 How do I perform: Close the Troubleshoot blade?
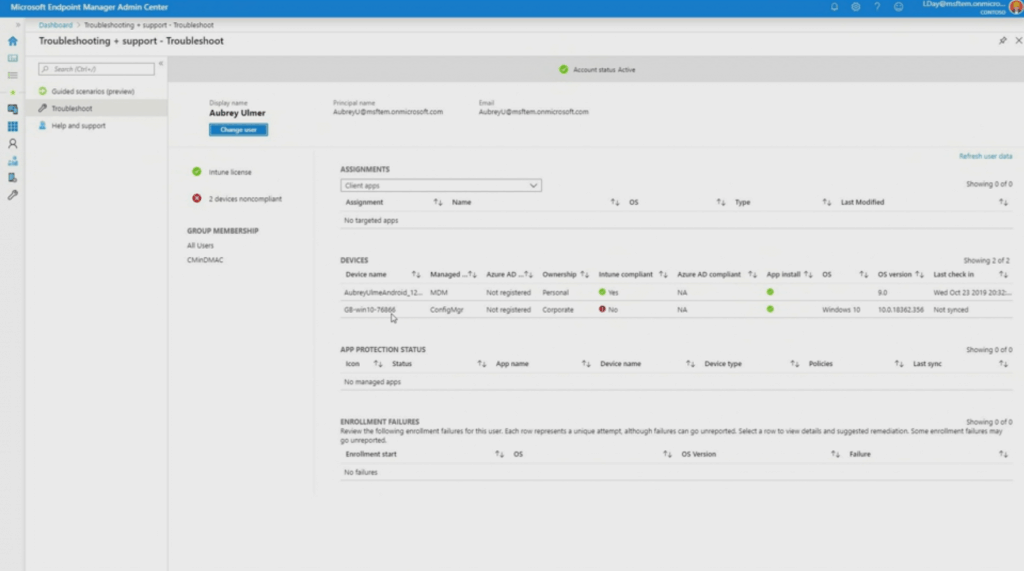point(1018,41)
